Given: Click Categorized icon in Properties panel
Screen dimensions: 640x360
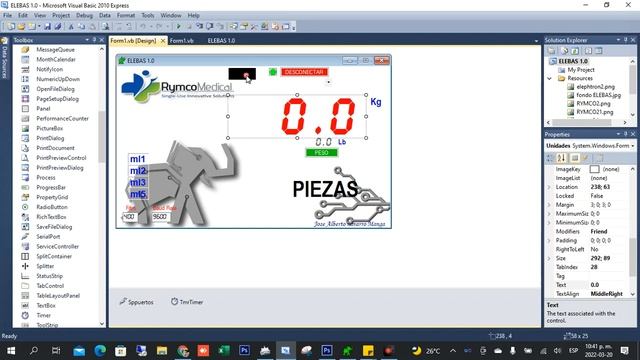Looking at the screenshot, I should (x=551, y=158).
